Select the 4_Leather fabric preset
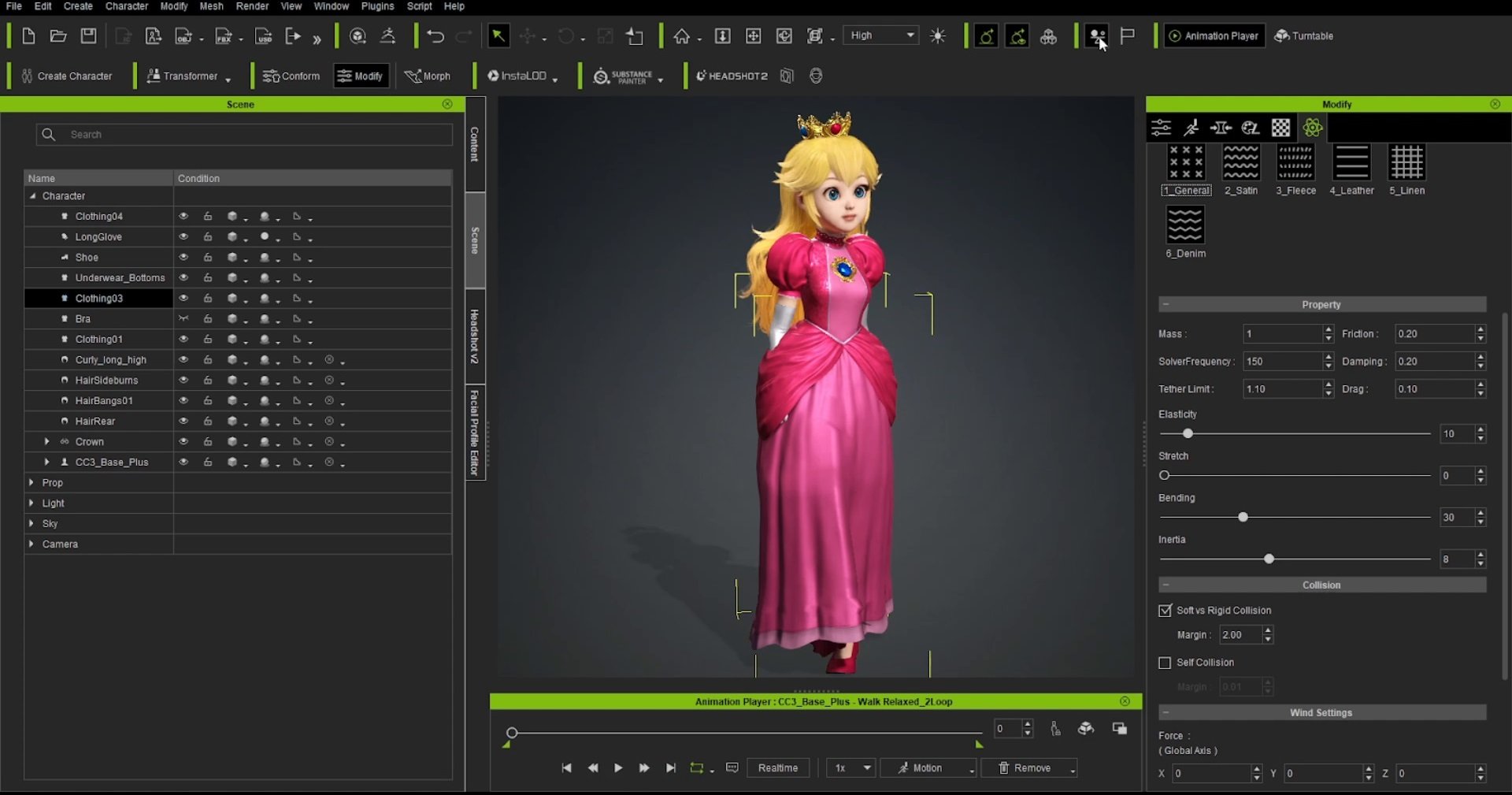Screen dimensions: 1512x795 point(1351,169)
